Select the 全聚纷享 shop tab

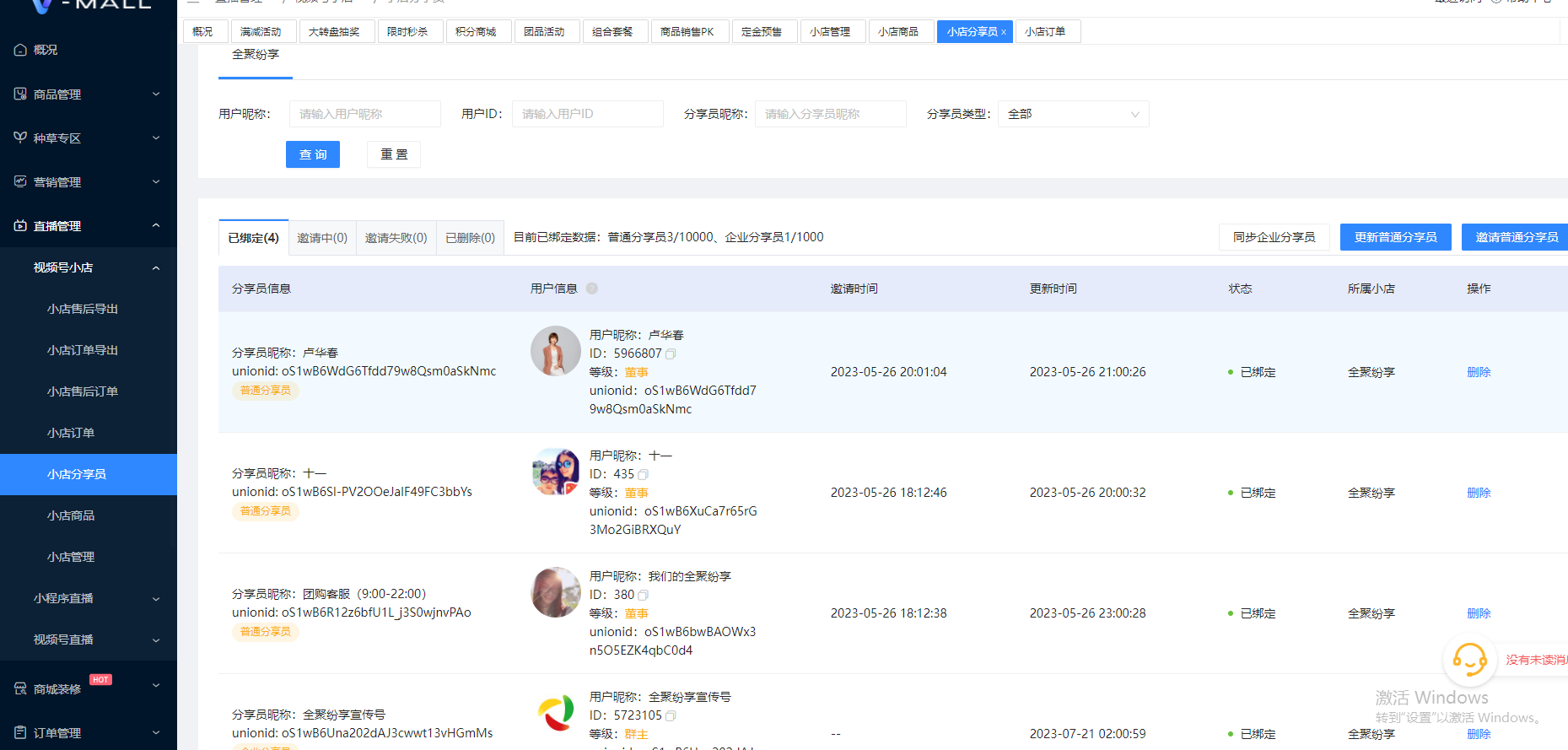(256, 55)
